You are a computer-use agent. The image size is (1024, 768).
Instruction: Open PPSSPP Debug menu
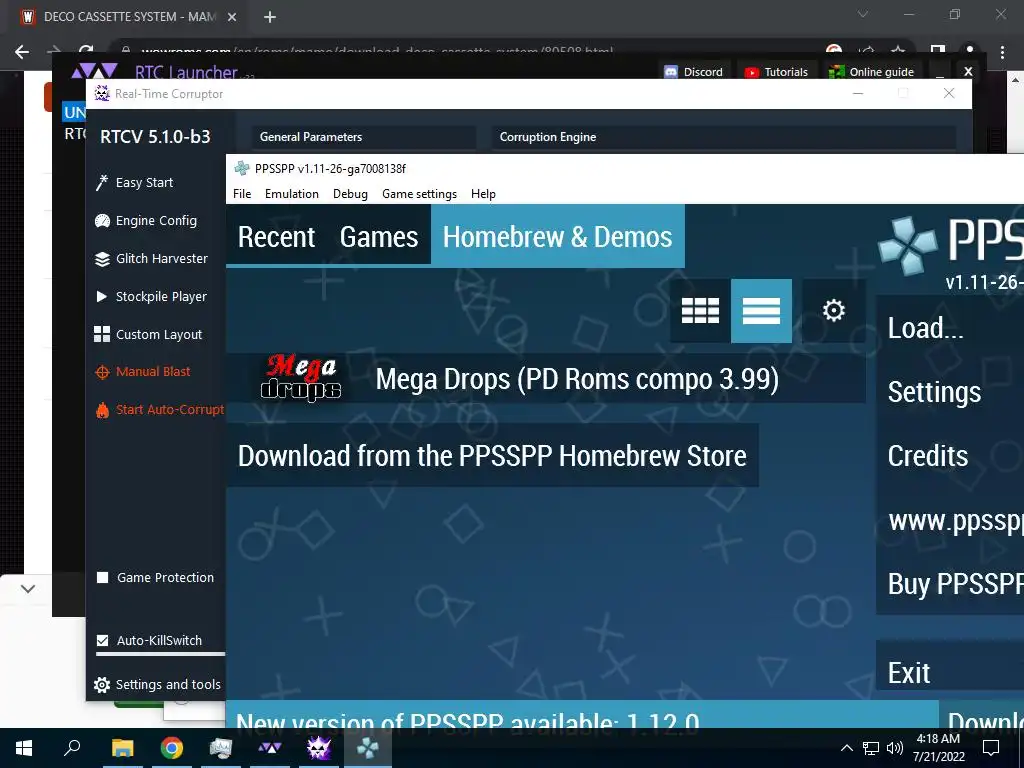[x=350, y=194]
